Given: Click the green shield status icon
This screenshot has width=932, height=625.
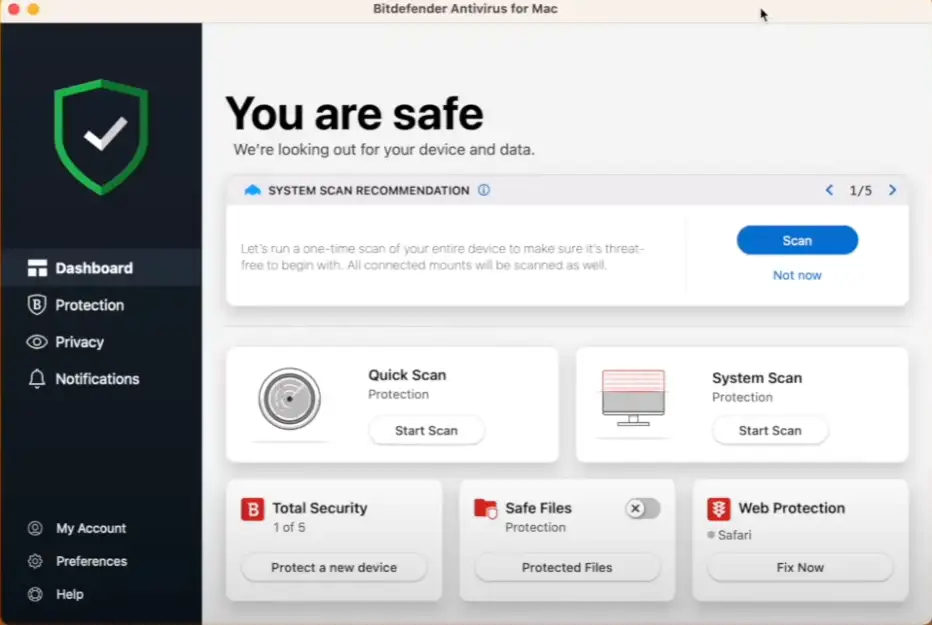Looking at the screenshot, I should (x=101, y=136).
